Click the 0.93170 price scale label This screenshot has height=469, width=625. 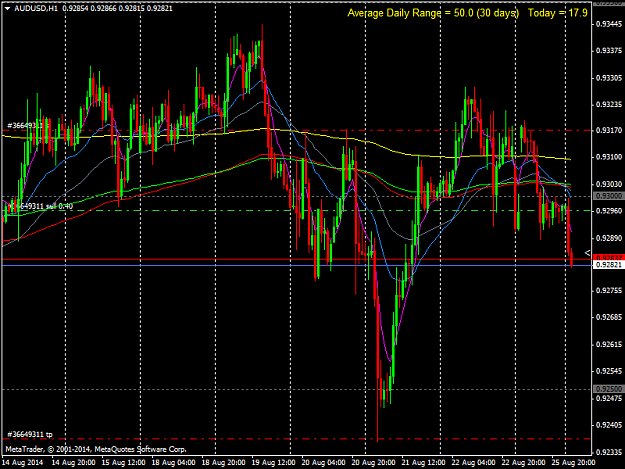tap(609, 130)
